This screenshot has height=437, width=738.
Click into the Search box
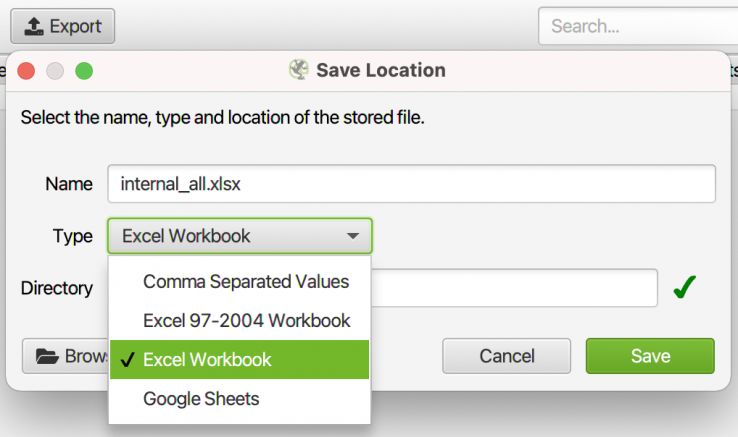[636, 26]
